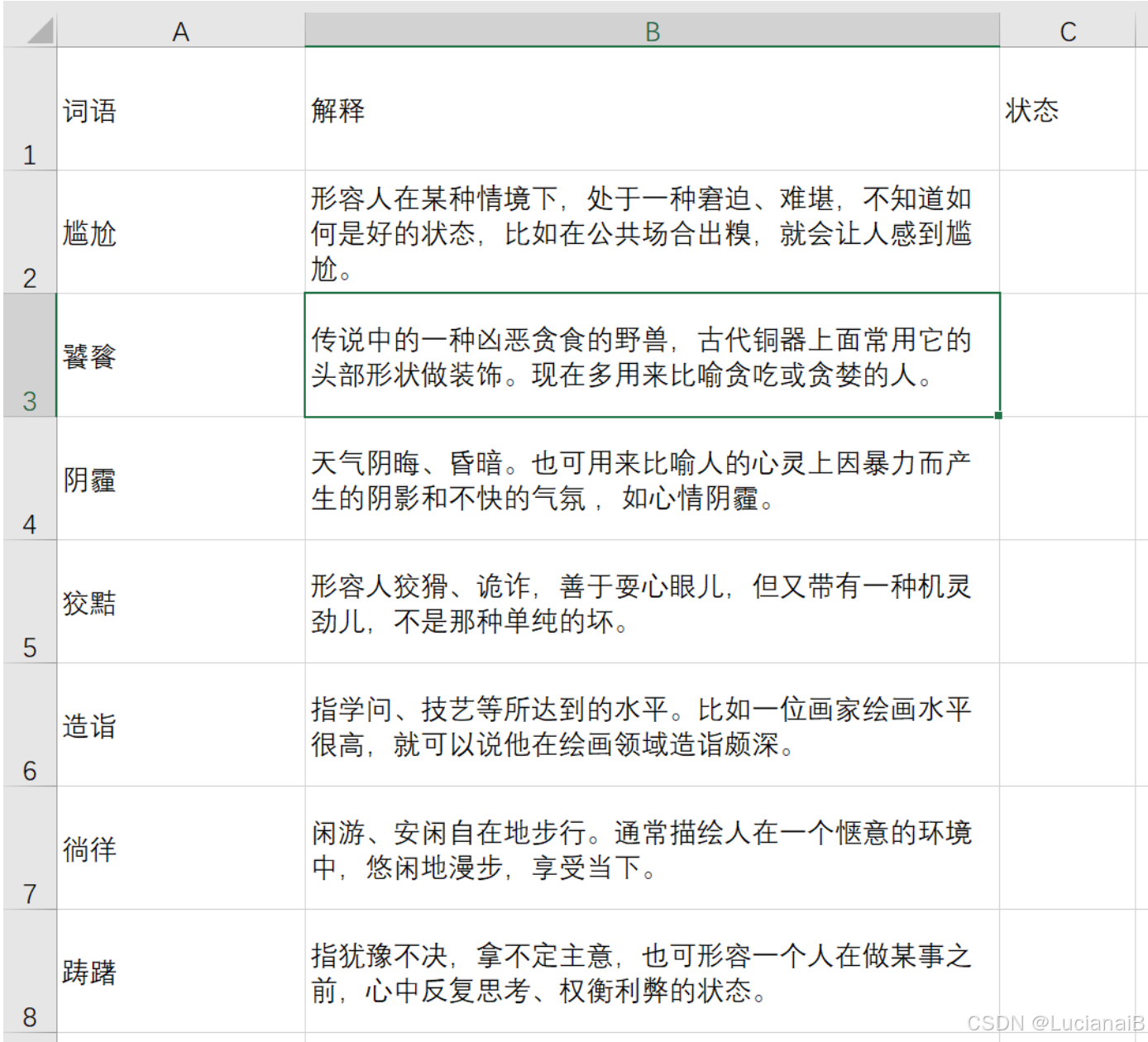Click explanation starting 指学问、技艺
1148x1042 pixels.
coord(652,725)
